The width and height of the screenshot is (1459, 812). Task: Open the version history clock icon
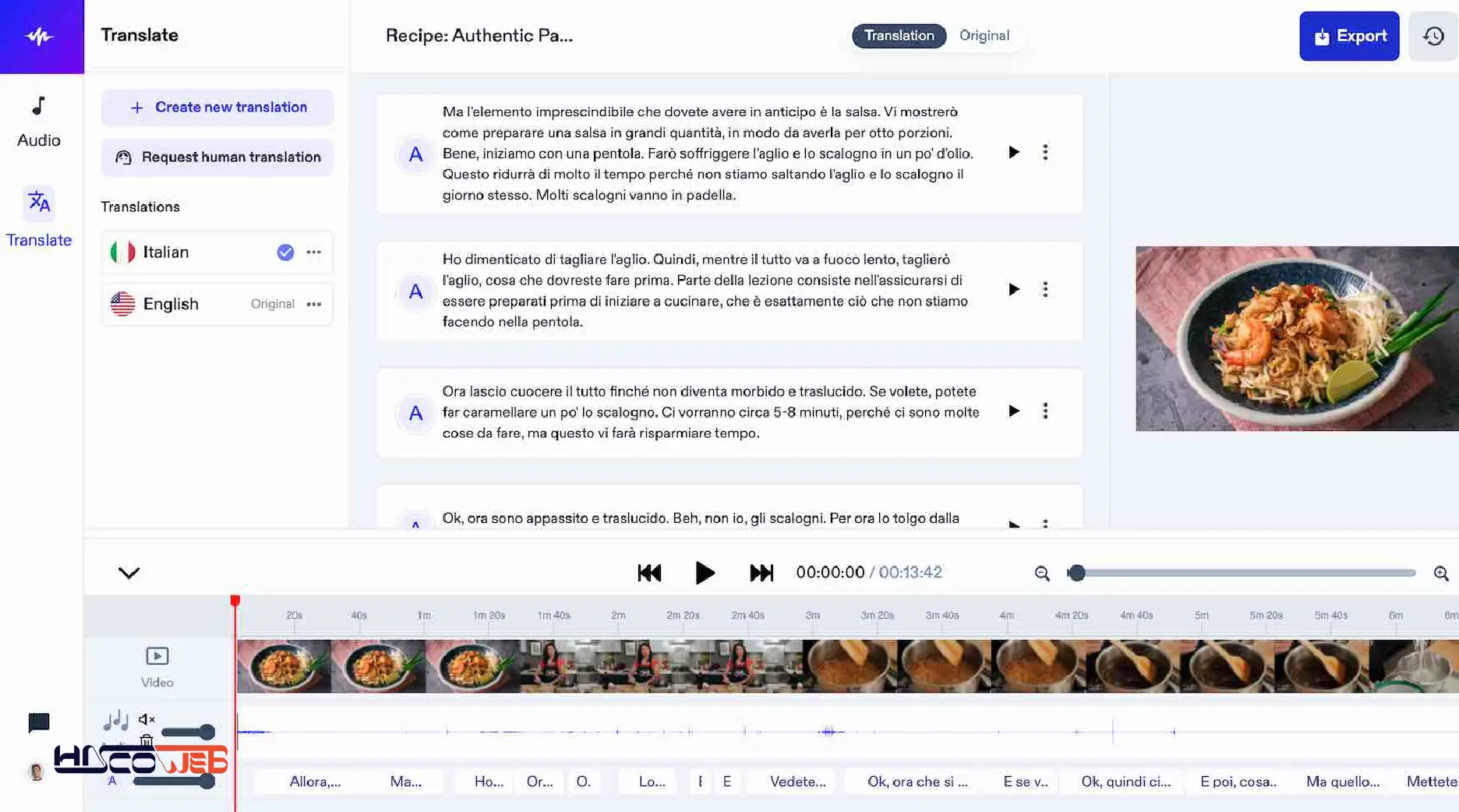coord(1433,36)
